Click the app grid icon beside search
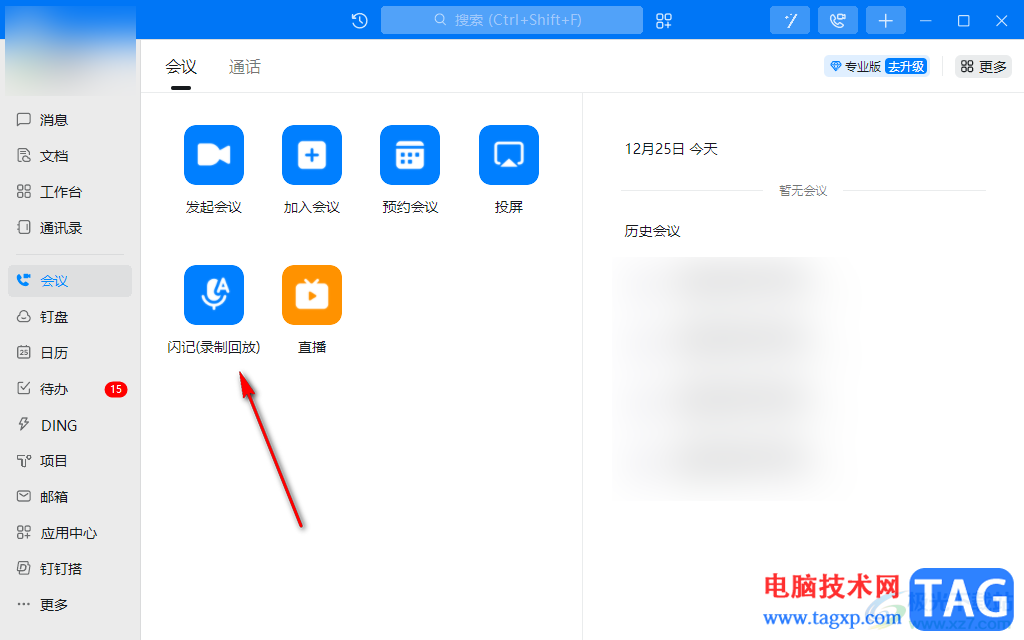The height and width of the screenshot is (640, 1024). [664, 21]
